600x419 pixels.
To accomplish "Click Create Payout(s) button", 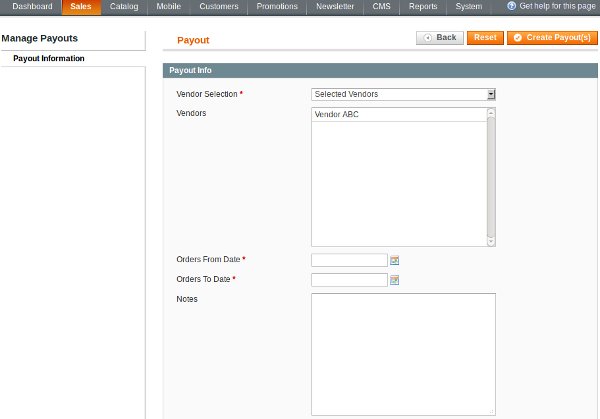I will [552, 38].
